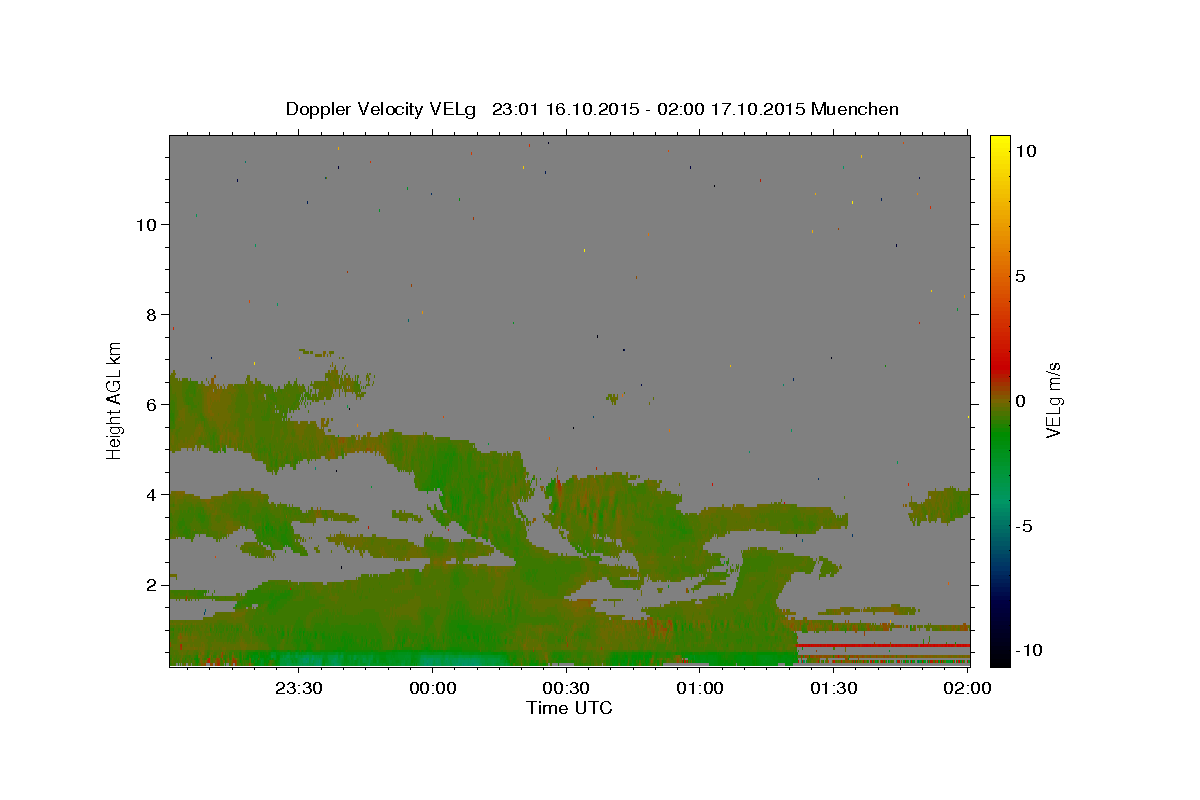Click the 02:00 time tick label

(x=966, y=688)
